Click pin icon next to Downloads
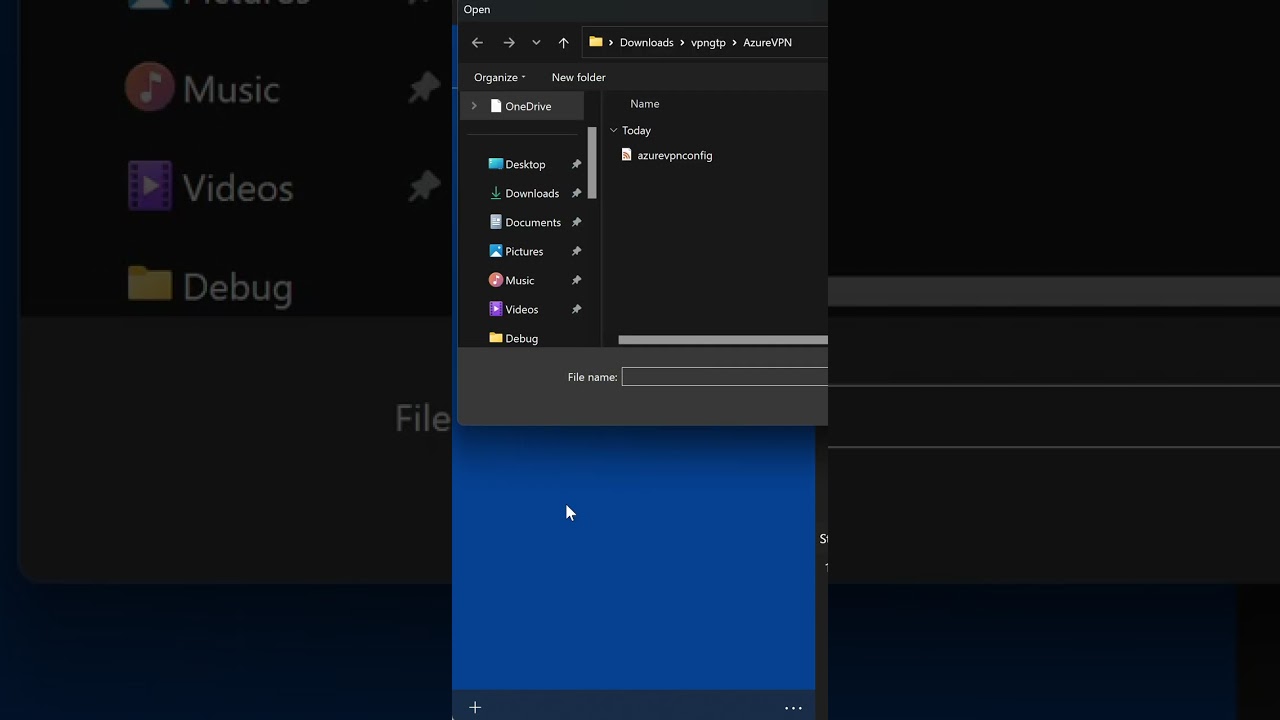This screenshot has height=720, width=1280. coord(576,193)
